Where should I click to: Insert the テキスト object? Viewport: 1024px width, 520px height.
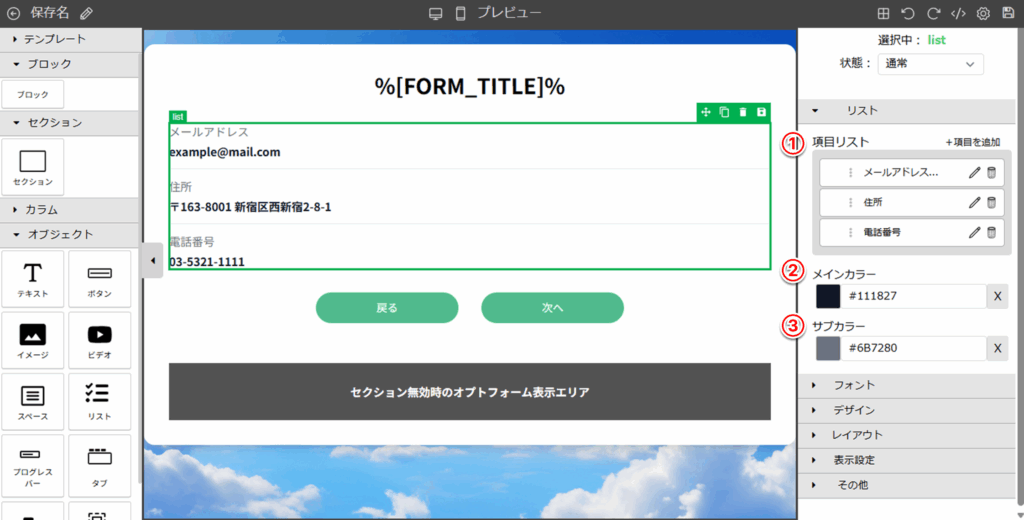click(x=33, y=279)
